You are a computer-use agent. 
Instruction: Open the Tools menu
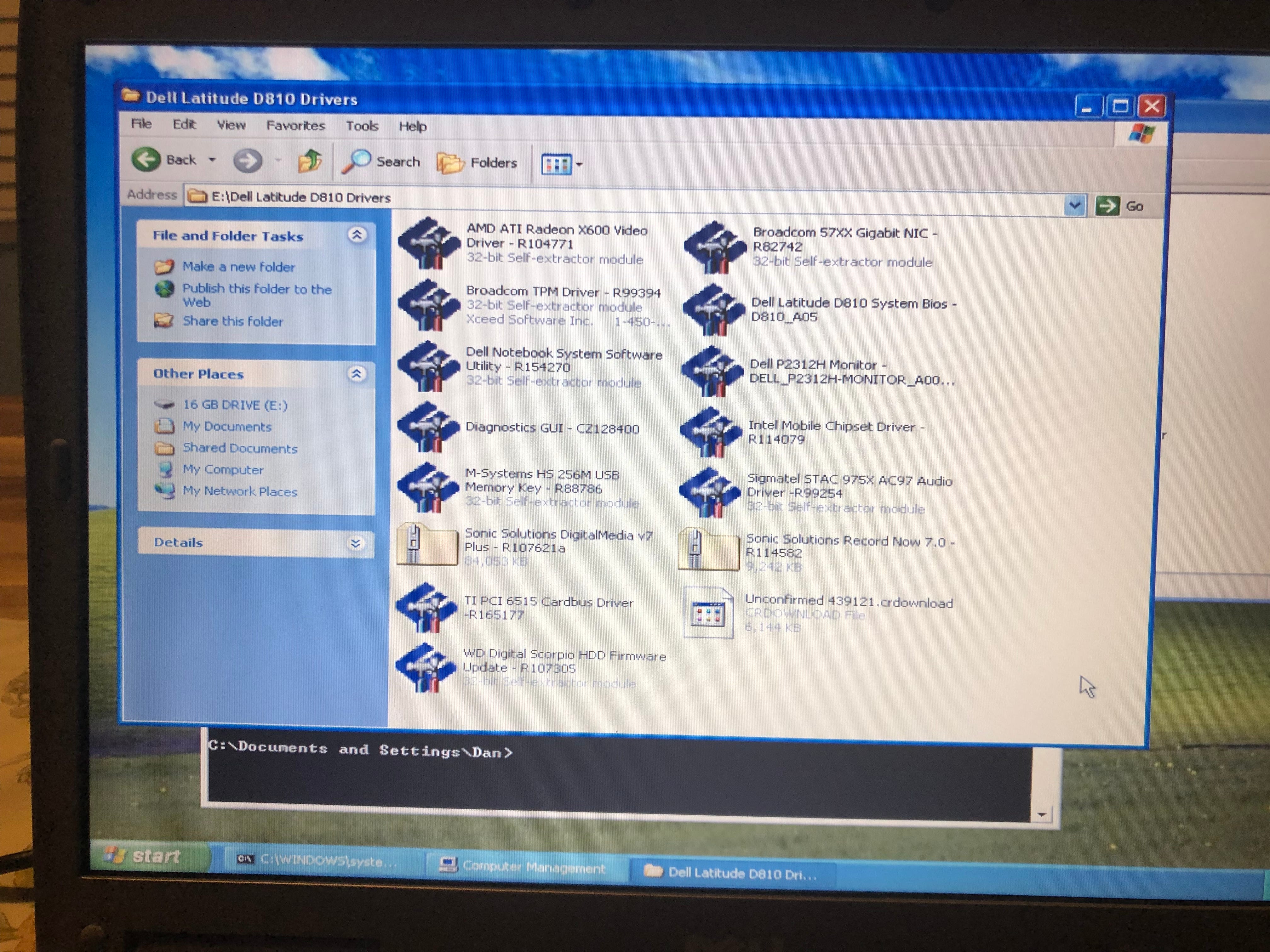pyautogui.click(x=362, y=126)
